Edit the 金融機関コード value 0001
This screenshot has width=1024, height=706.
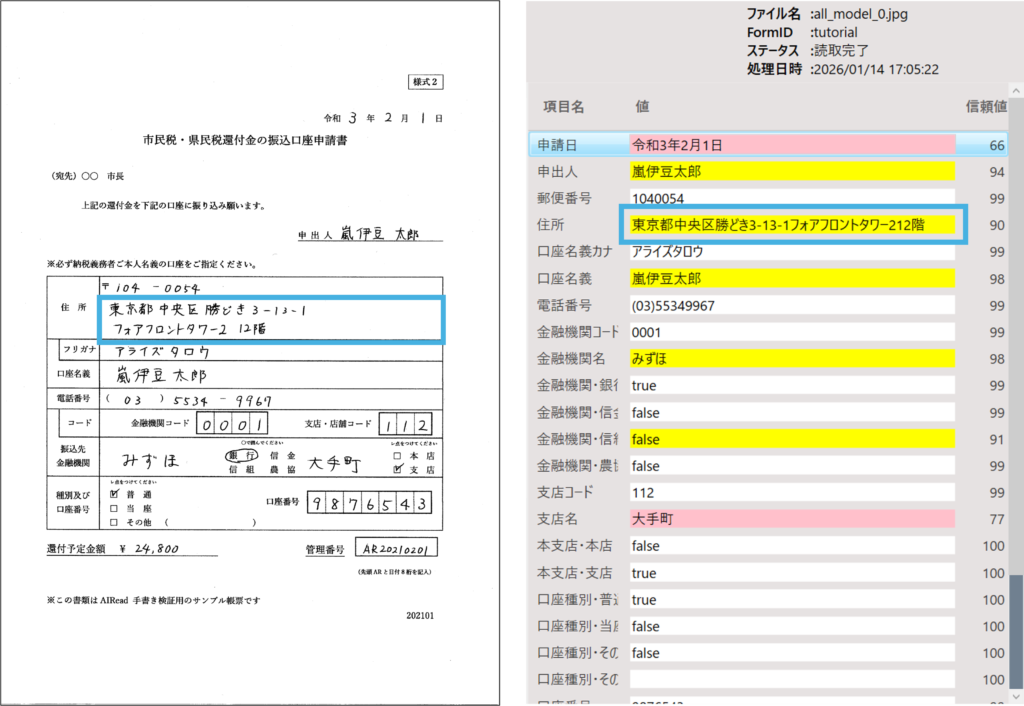coord(792,332)
